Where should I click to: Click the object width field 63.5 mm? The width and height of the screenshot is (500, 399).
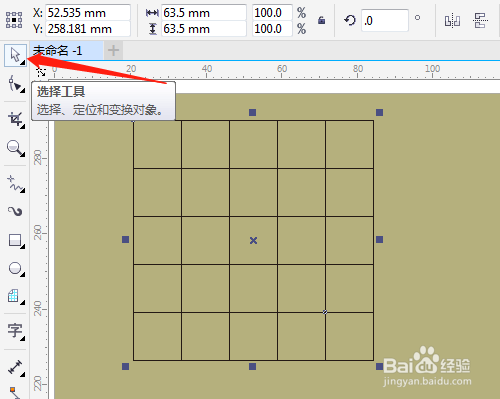pos(204,13)
